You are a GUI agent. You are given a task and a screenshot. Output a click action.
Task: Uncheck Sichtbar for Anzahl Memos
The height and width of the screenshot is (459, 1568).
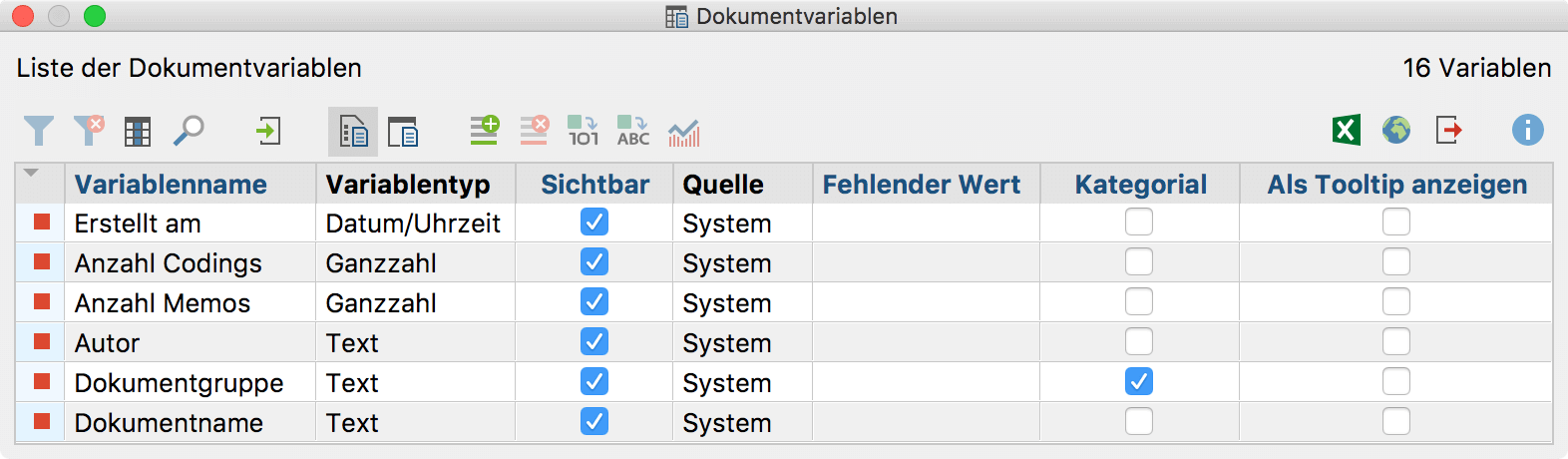pyautogui.click(x=594, y=301)
